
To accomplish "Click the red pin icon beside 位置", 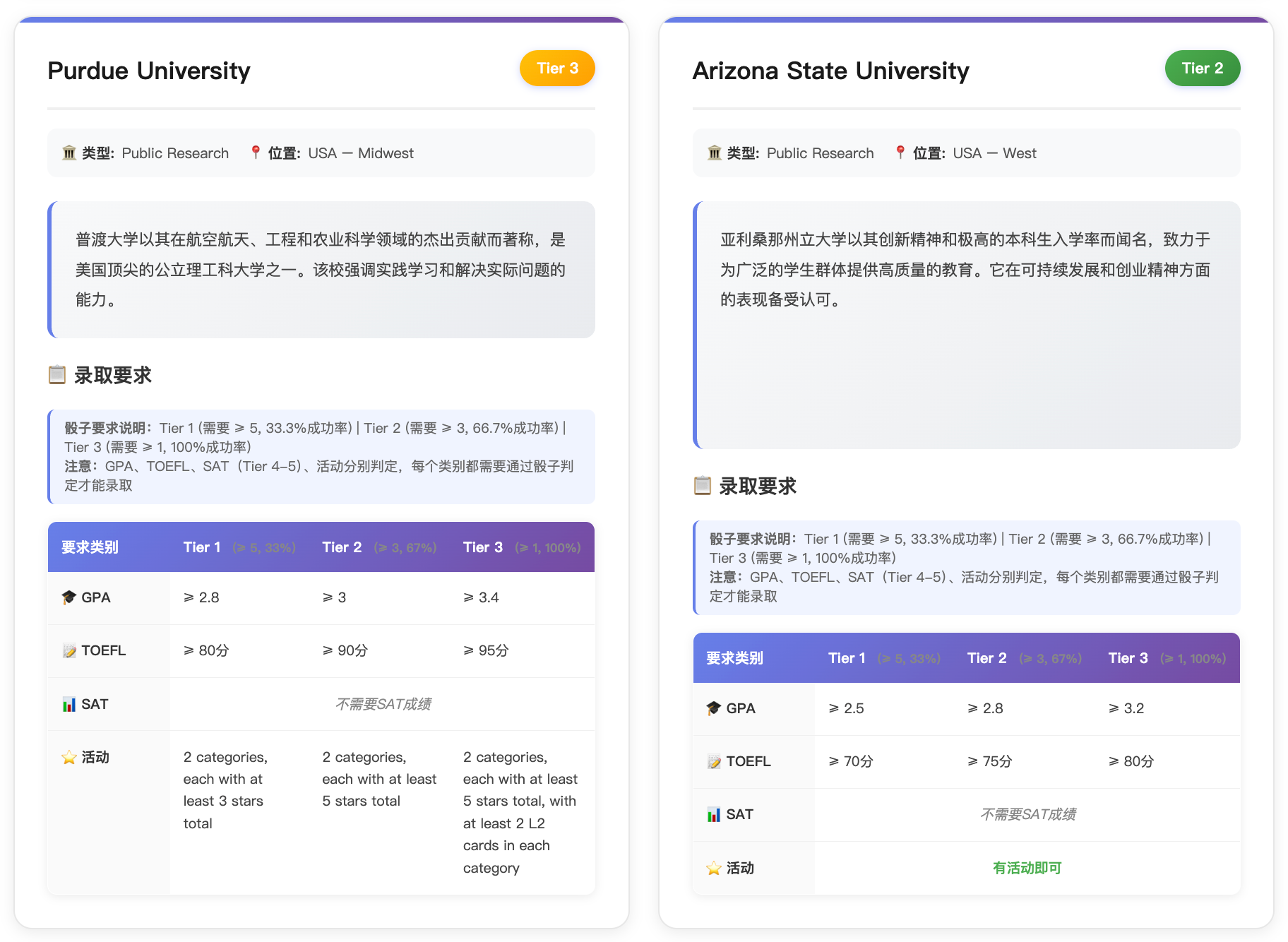I will tap(256, 153).
